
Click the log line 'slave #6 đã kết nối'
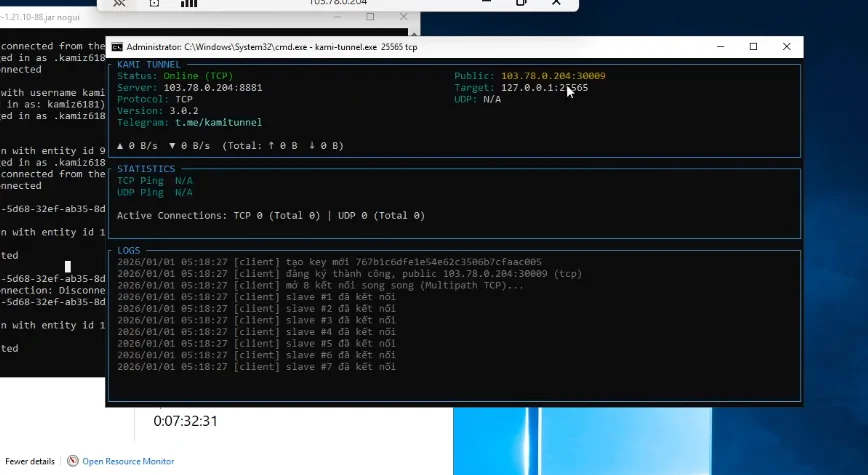tap(256, 355)
